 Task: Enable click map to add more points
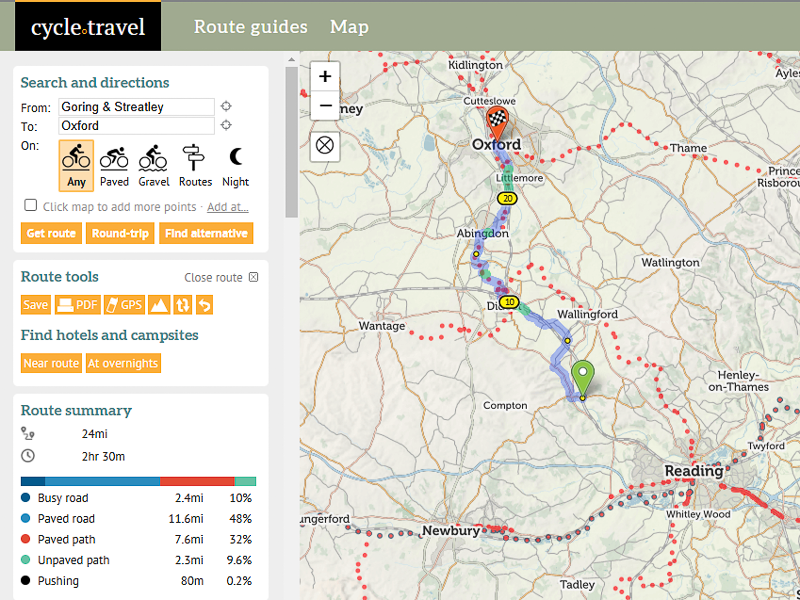point(31,206)
